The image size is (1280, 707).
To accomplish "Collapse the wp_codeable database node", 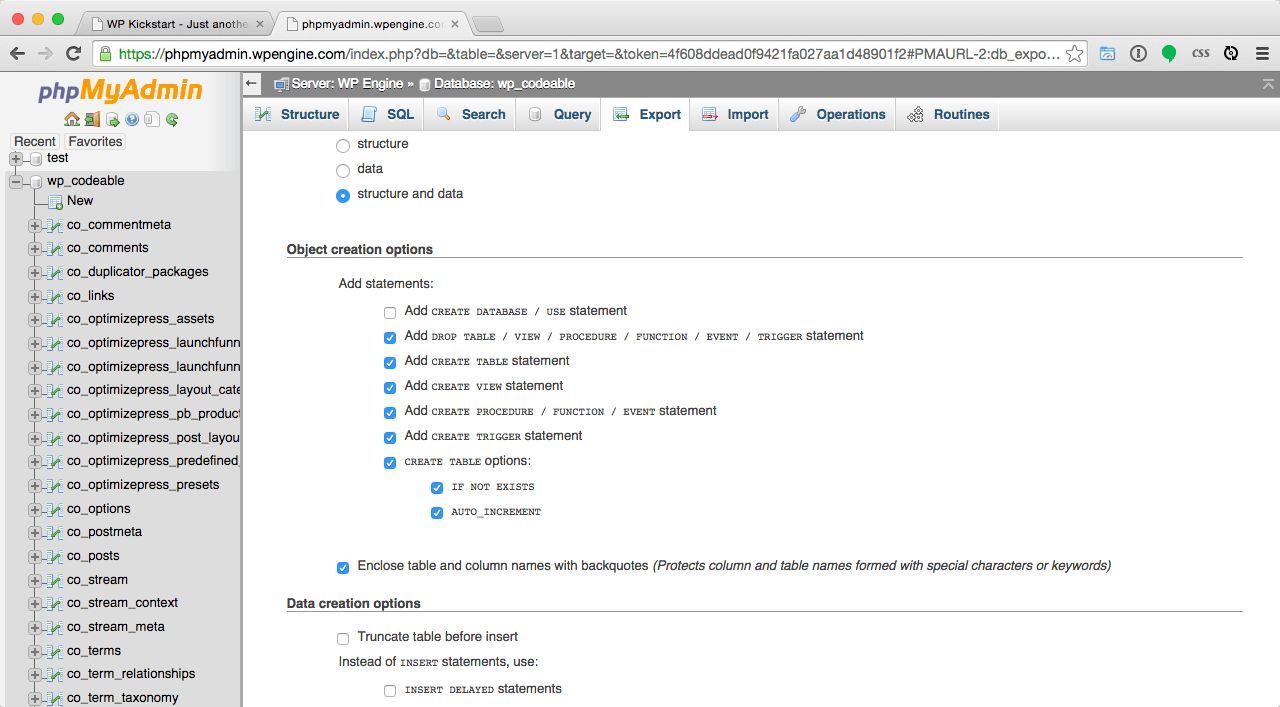I will coord(16,182).
